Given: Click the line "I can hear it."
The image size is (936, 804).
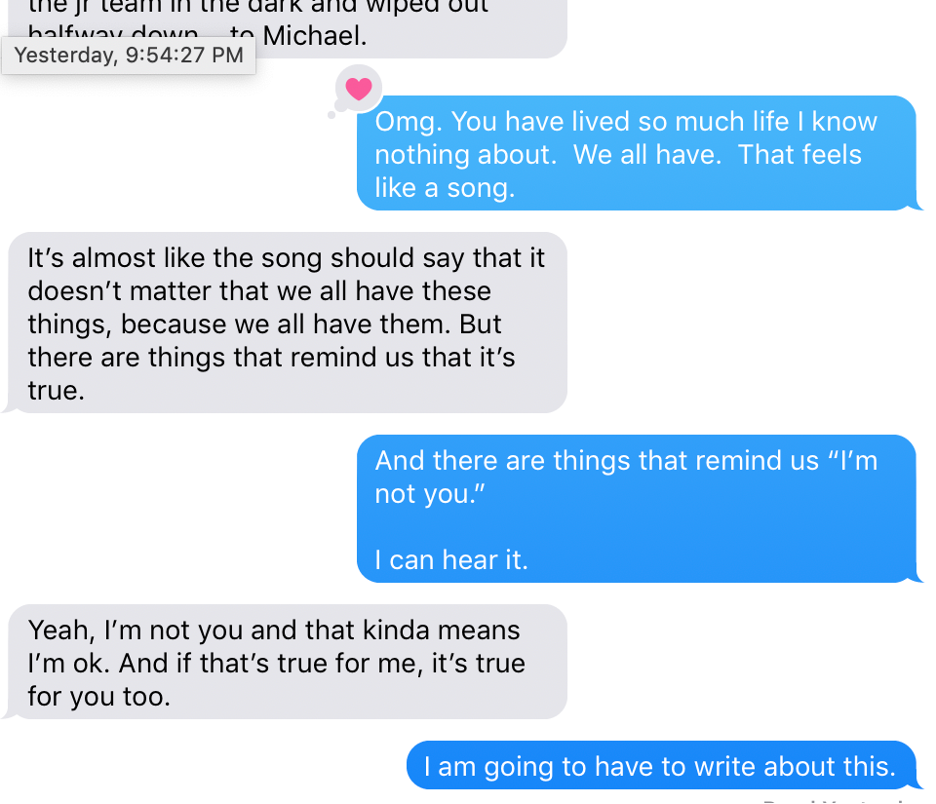Looking at the screenshot, I should (x=450, y=560).
